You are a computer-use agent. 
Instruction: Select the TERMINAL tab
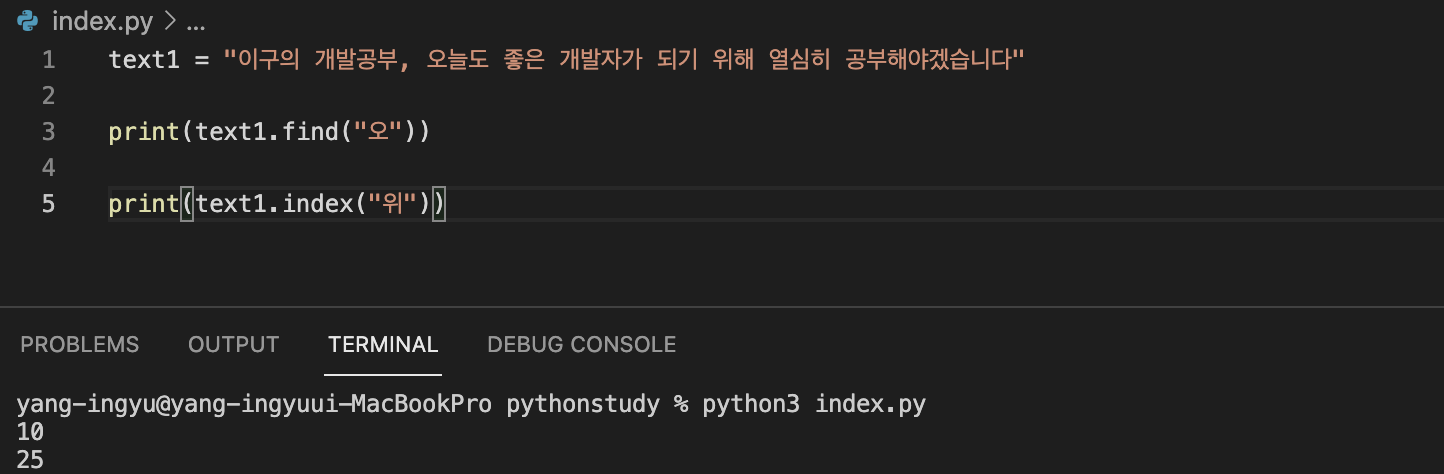pyautogui.click(x=383, y=345)
